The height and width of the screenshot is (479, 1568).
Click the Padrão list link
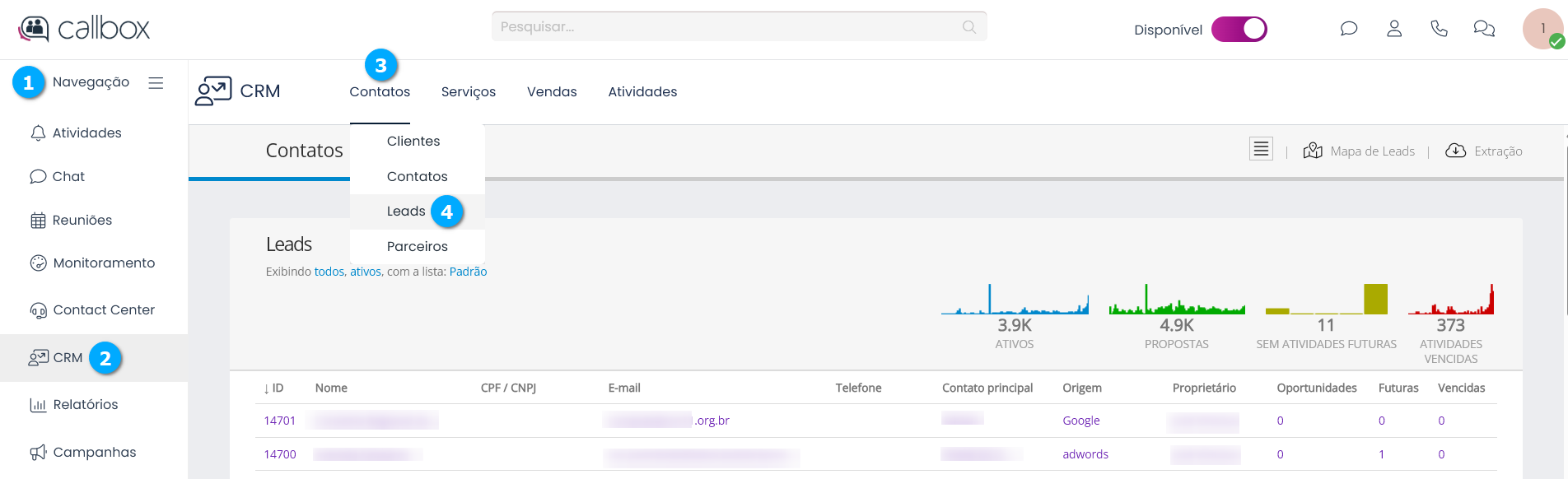click(468, 272)
